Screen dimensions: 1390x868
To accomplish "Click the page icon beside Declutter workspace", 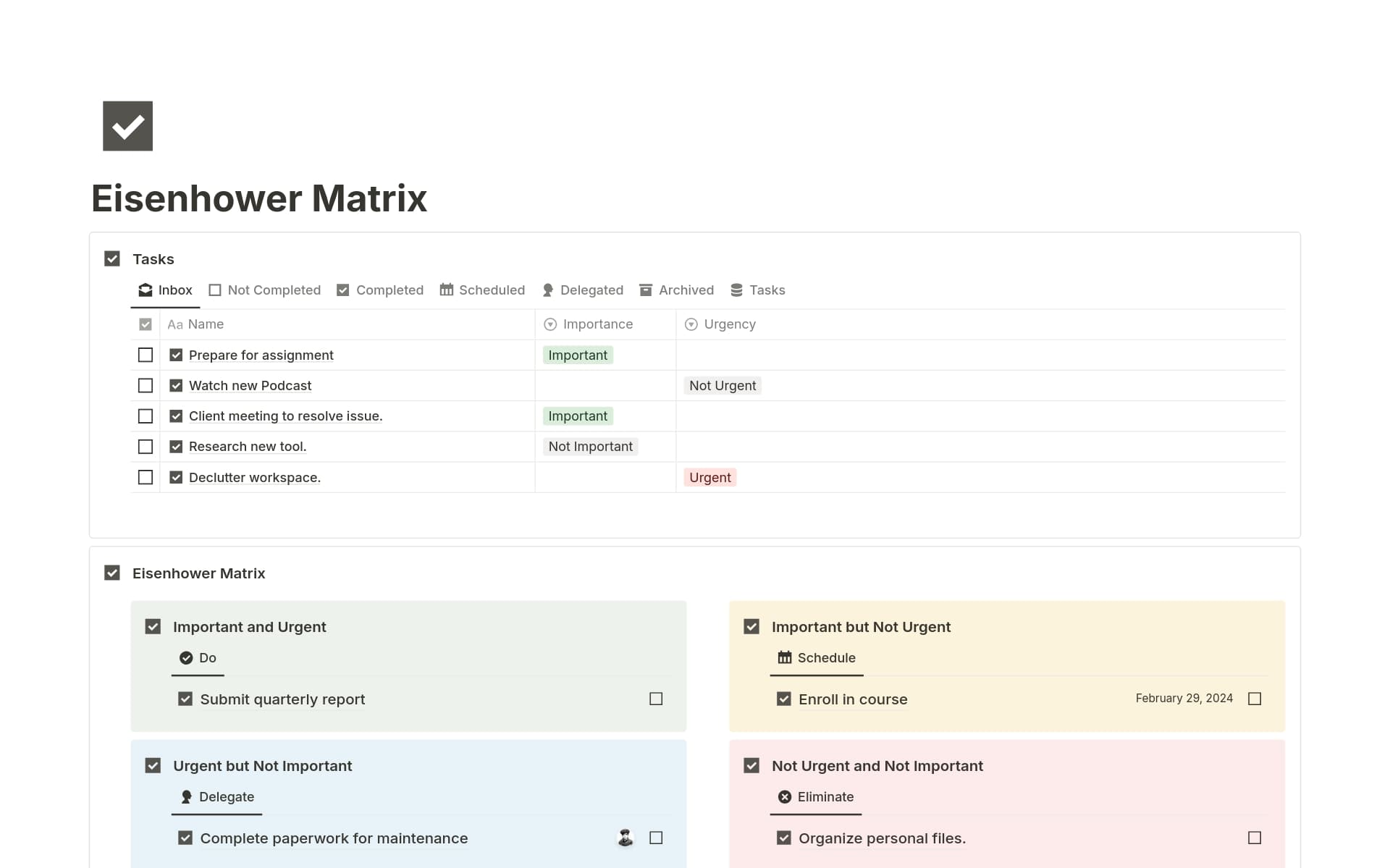I will (x=176, y=478).
